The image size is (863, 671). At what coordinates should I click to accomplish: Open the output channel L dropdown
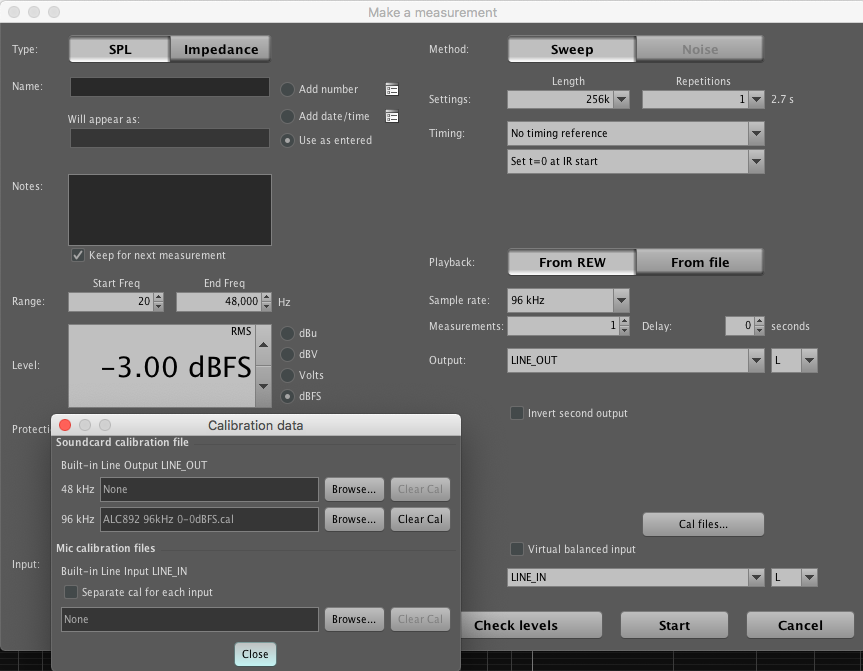click(x=809, y=361)
